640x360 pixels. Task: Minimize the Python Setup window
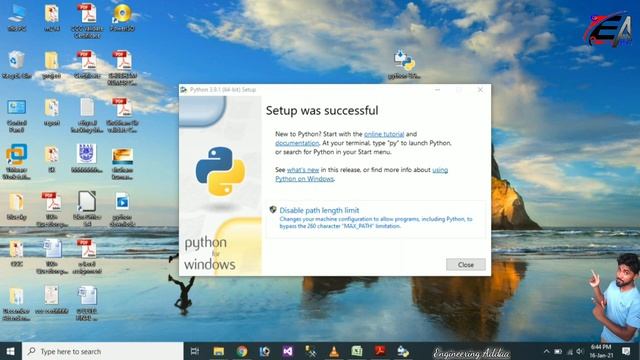coord(438,90)
